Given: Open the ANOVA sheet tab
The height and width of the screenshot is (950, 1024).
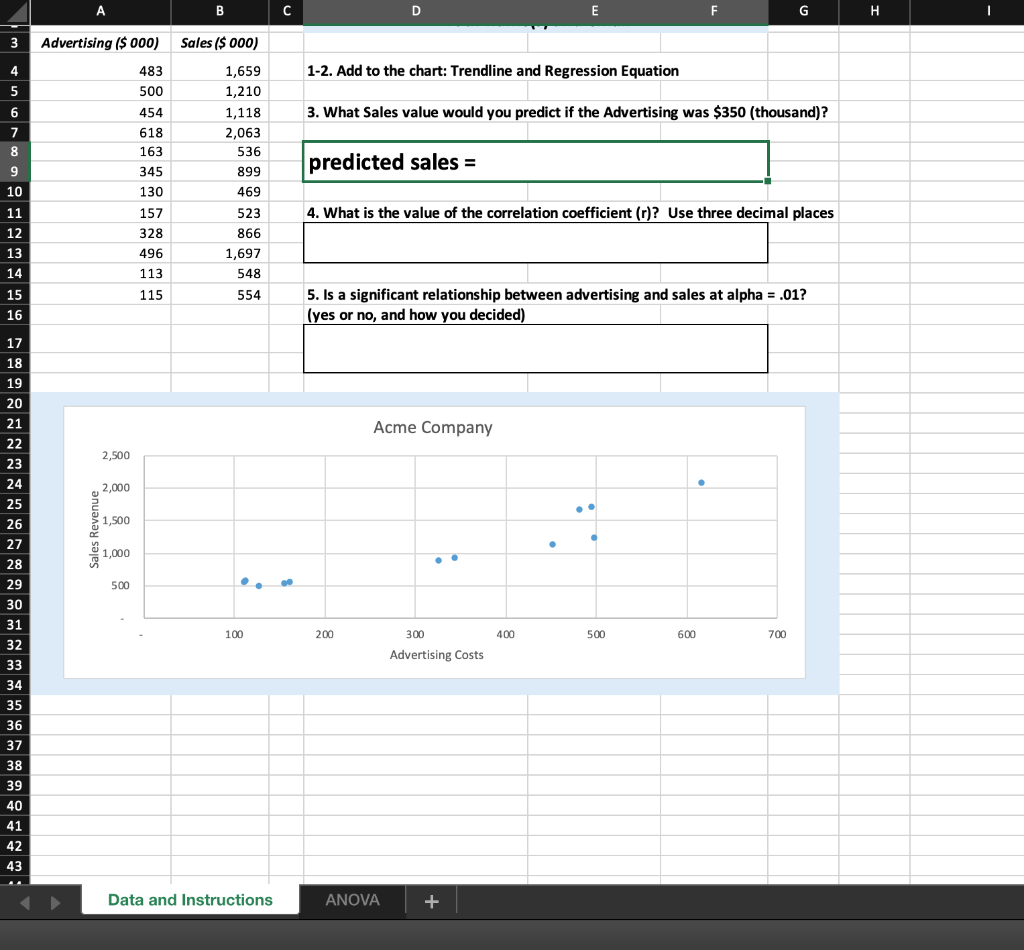Looking at the screenshot, I should 352,900.
